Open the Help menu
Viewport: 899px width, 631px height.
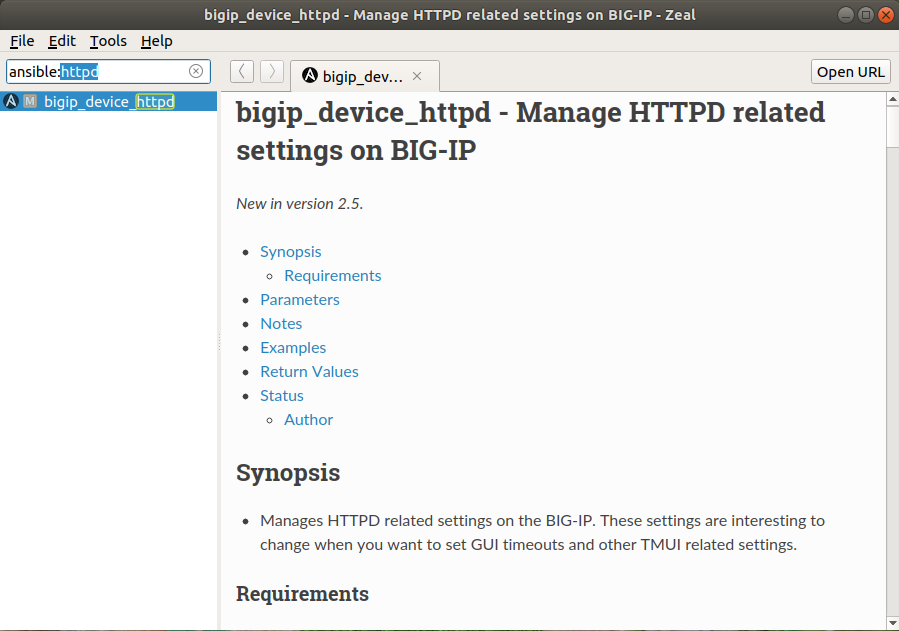coord(157,41)
